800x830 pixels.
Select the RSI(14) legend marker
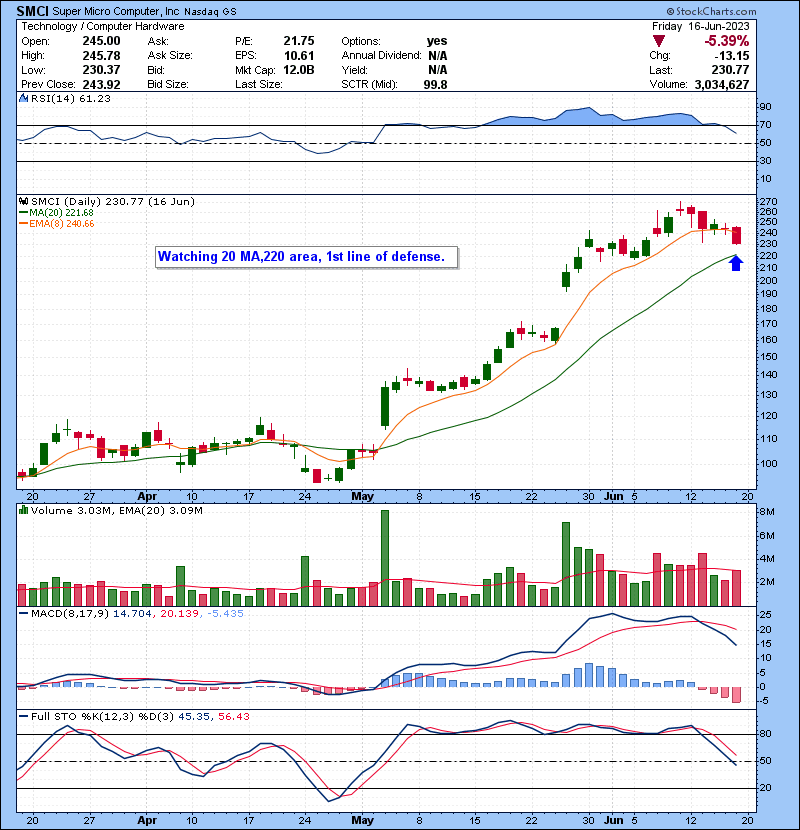click(22, 99)
